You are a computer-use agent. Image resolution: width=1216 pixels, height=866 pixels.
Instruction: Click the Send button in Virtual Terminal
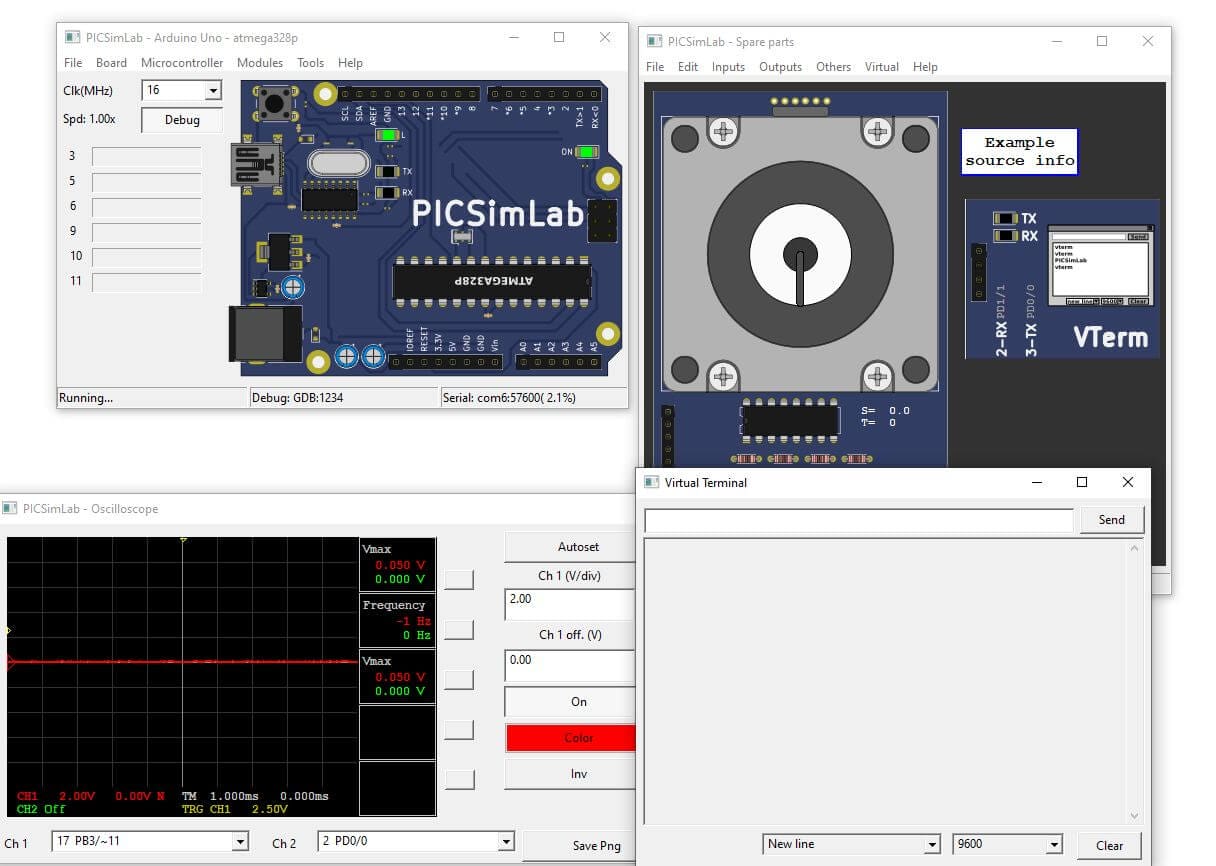[x=1111, y=520]
